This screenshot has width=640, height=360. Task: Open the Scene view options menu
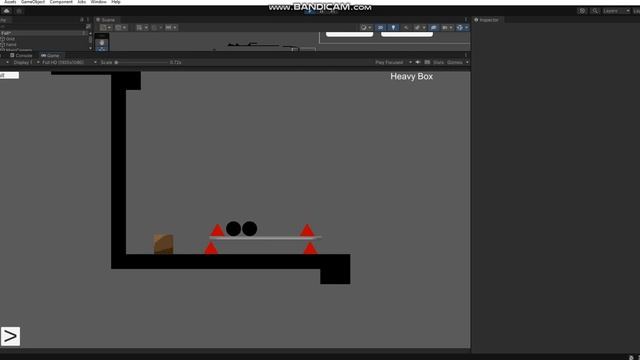(466, 20)
